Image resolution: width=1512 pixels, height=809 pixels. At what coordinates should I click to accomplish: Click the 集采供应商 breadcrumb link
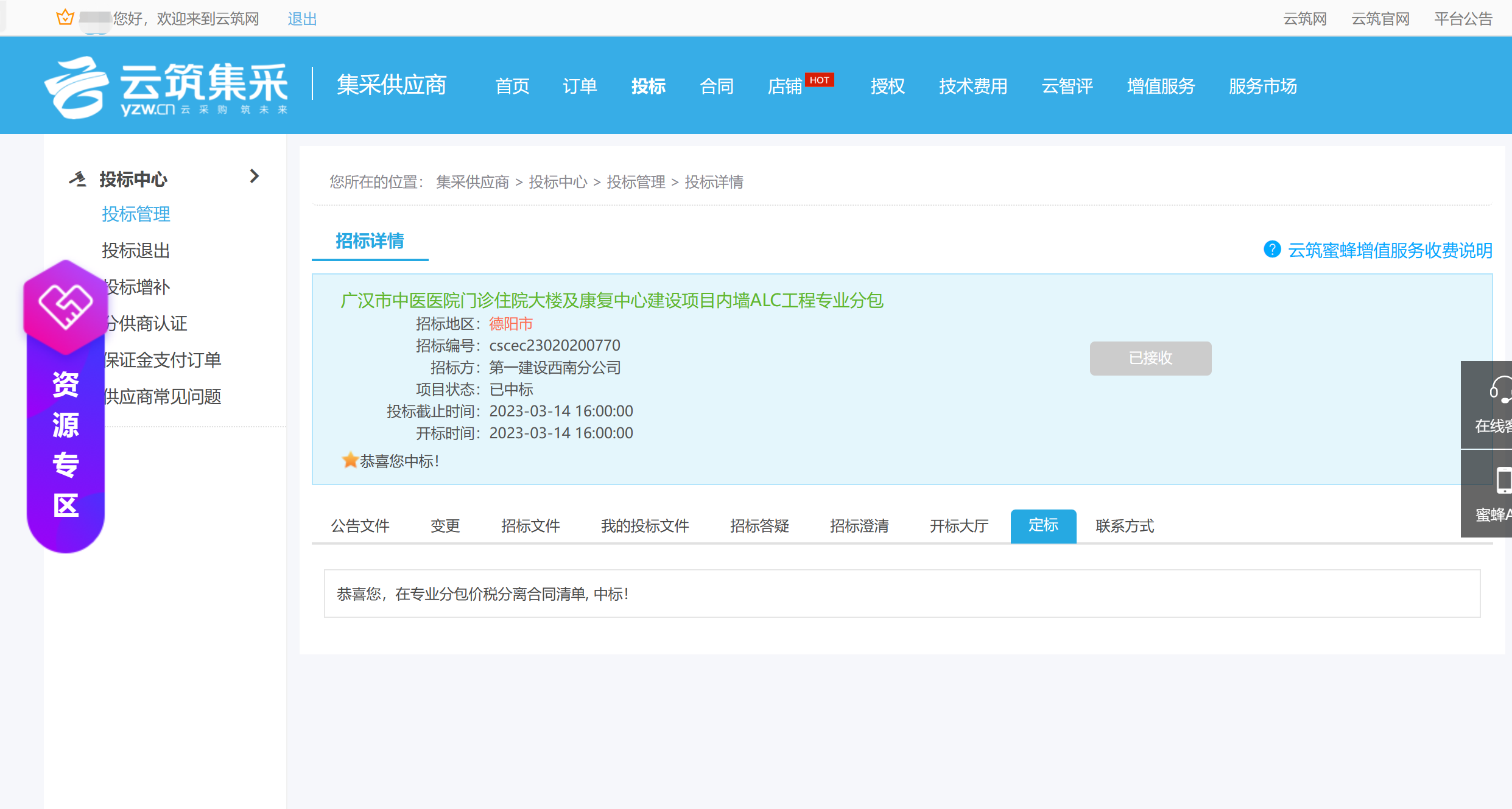point(473,182)
